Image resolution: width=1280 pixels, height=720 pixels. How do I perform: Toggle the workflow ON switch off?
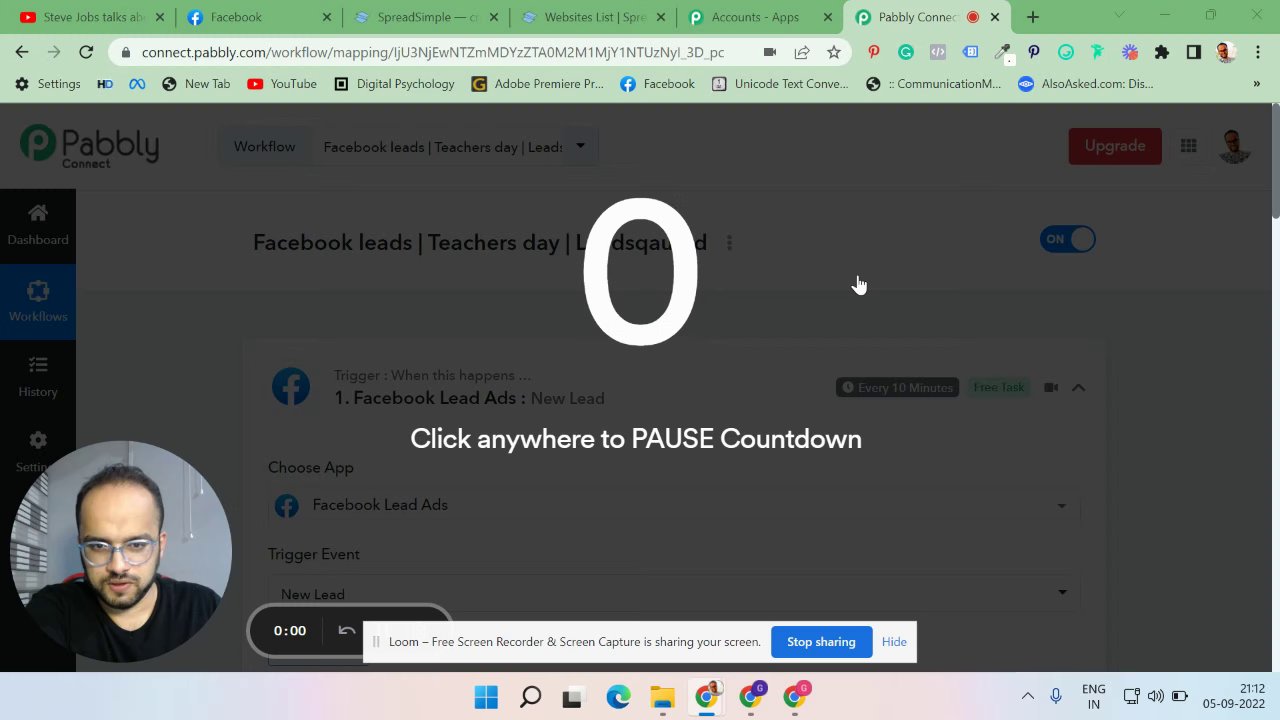pos(1068,239)
